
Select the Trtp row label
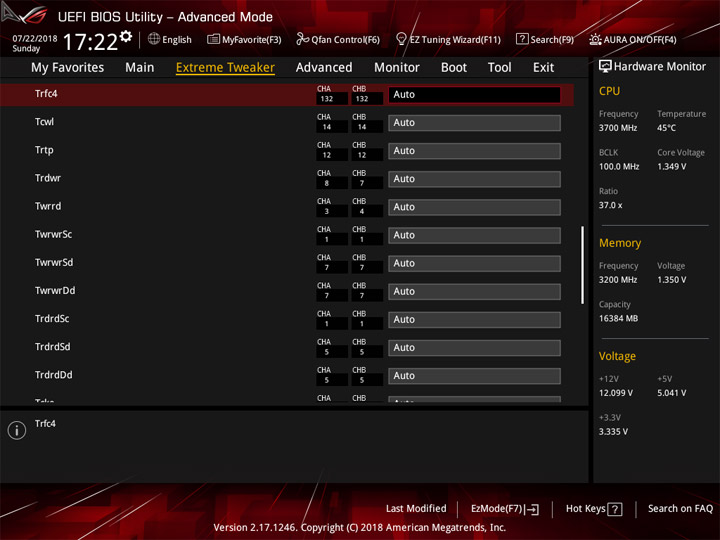pyautogui.click(x=44, y=150)
